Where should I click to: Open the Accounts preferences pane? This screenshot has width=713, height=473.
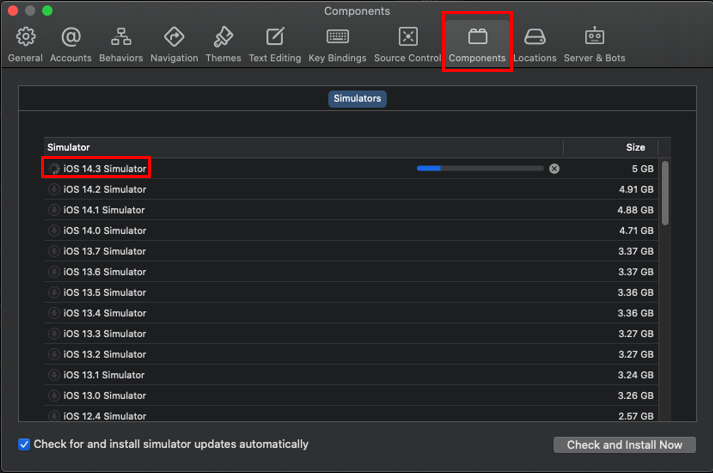pyautogui.click(x=71, y=44)
